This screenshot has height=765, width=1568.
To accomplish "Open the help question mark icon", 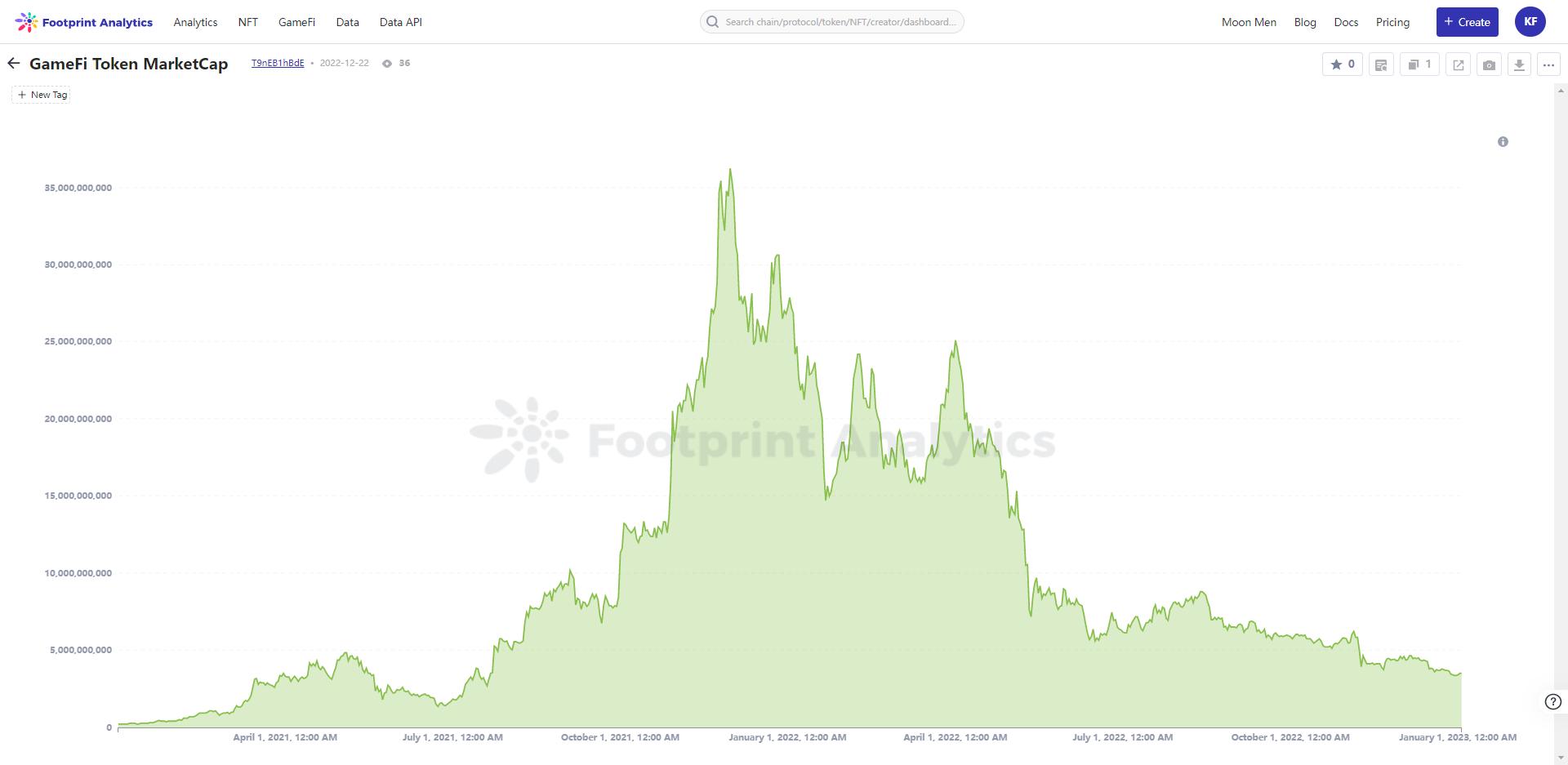I will click(1552, 701).
